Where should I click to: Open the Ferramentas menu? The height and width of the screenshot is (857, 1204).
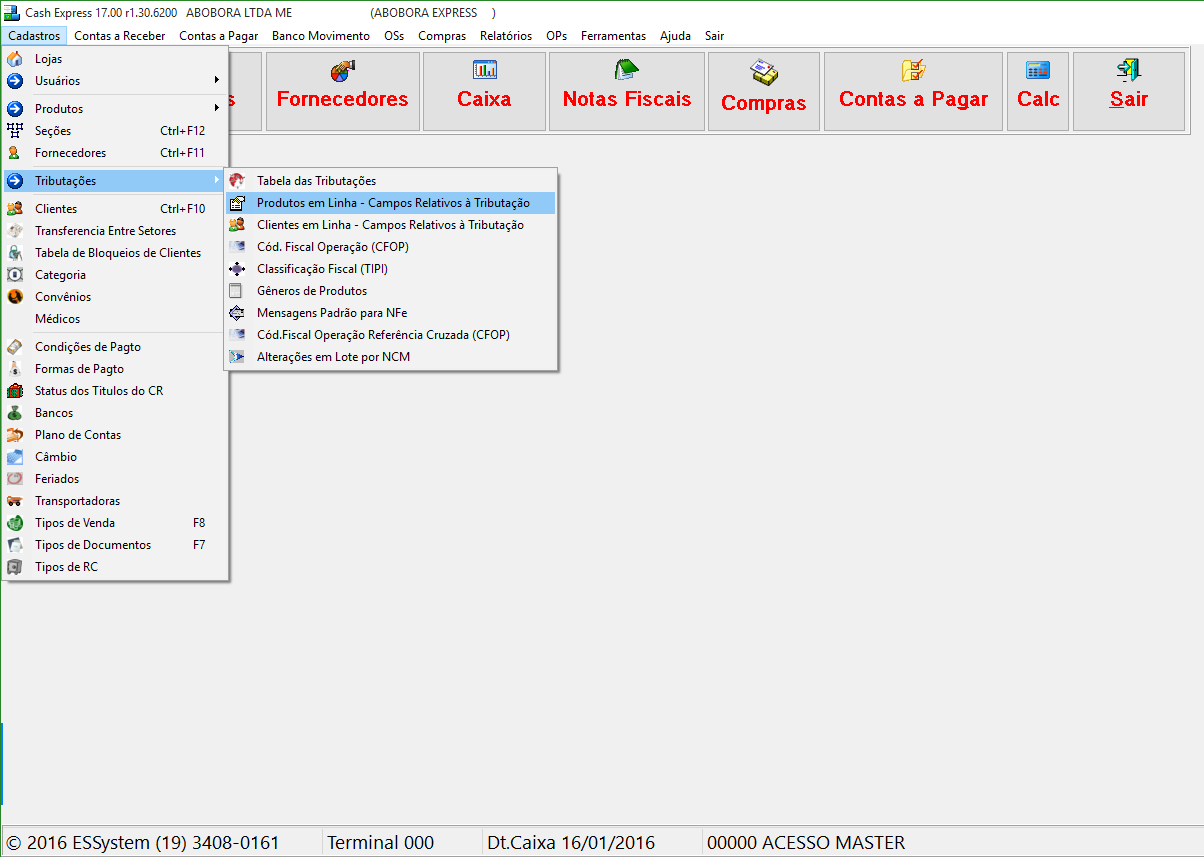[613, 36]
